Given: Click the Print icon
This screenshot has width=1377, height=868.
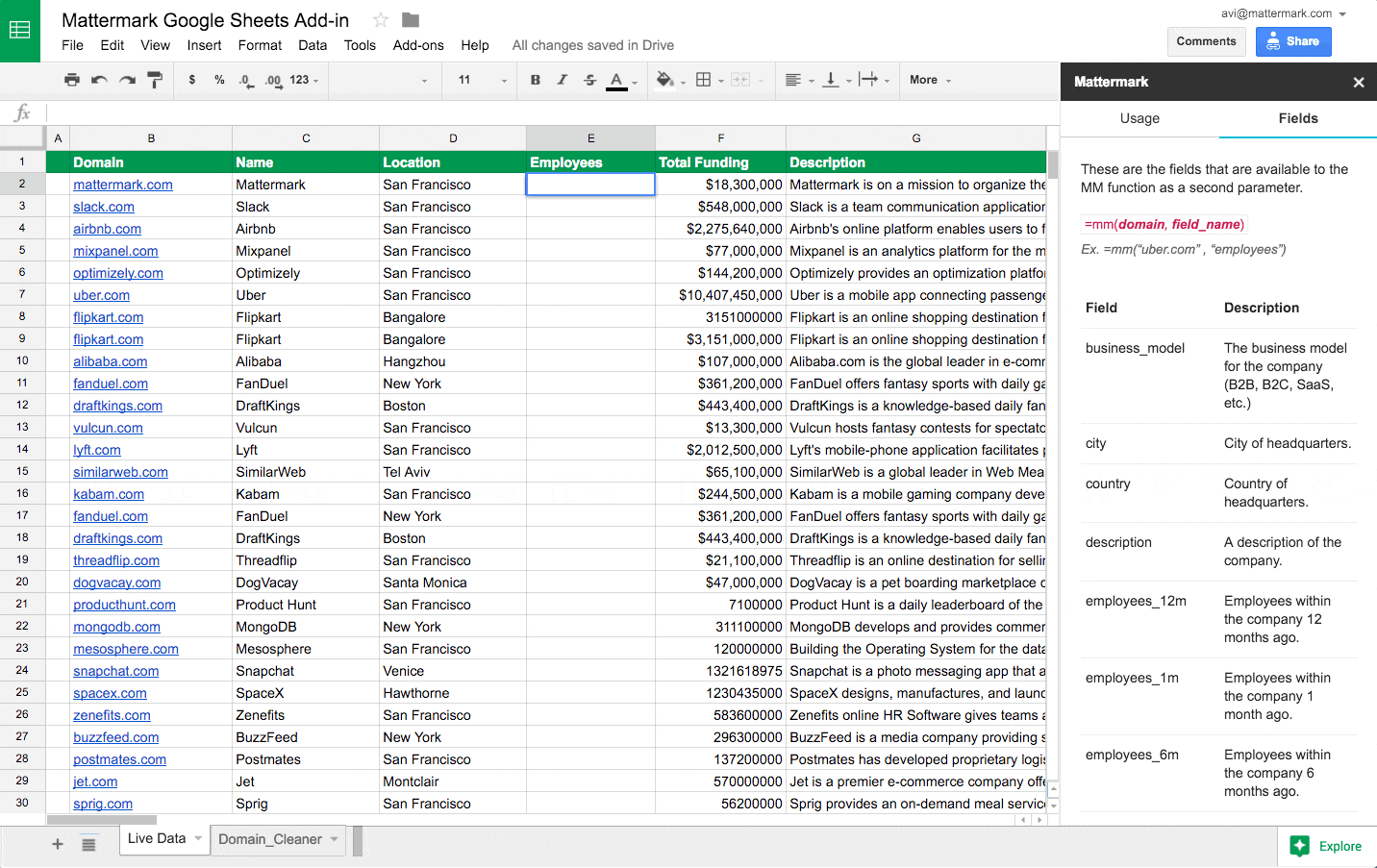Looking at the screenshot, I should pos(72,80).
